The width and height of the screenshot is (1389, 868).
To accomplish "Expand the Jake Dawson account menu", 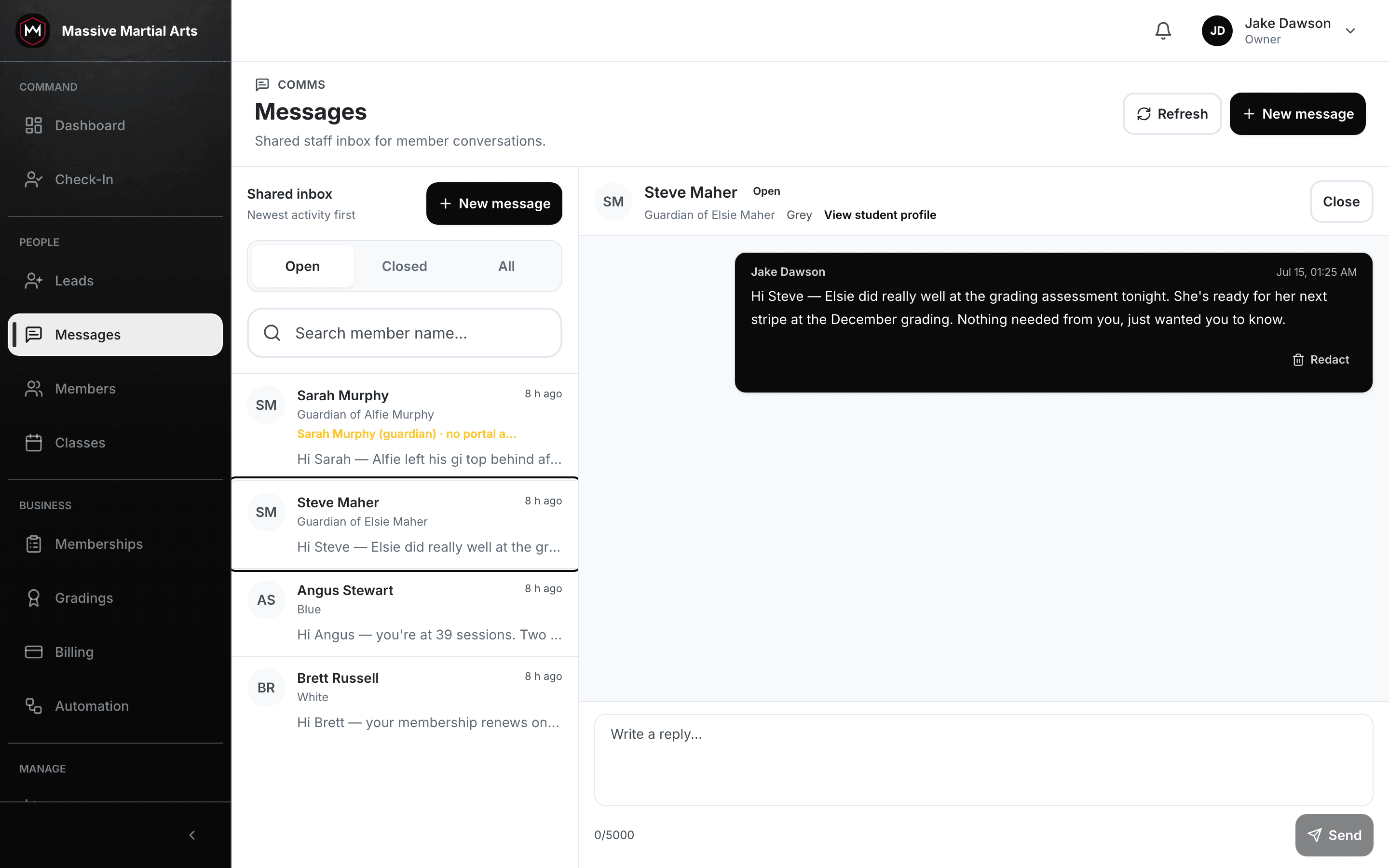I will [1350, 31].
